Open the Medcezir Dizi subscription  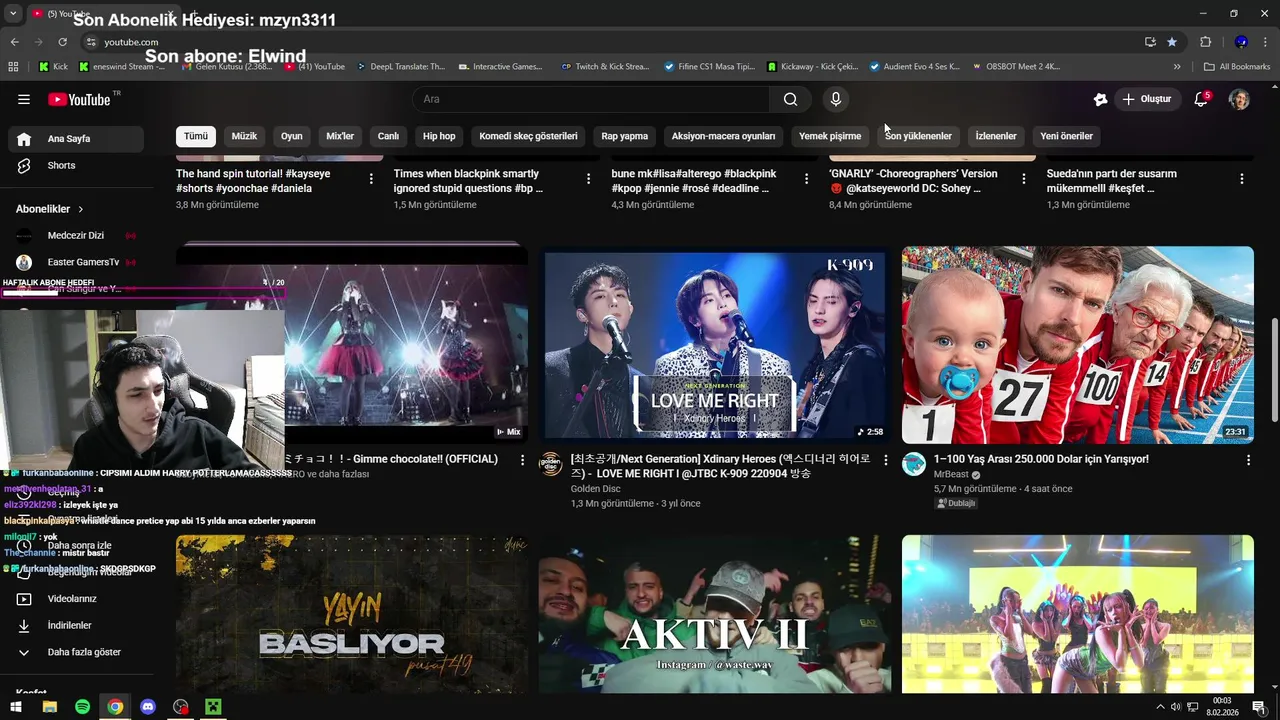pyautogui.click(x=76, y=236)
